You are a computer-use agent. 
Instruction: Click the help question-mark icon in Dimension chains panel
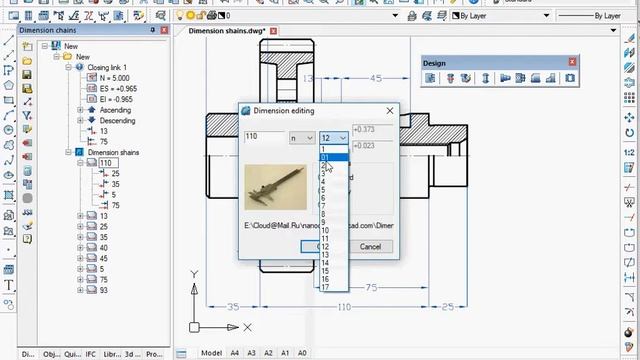point(27,239)
